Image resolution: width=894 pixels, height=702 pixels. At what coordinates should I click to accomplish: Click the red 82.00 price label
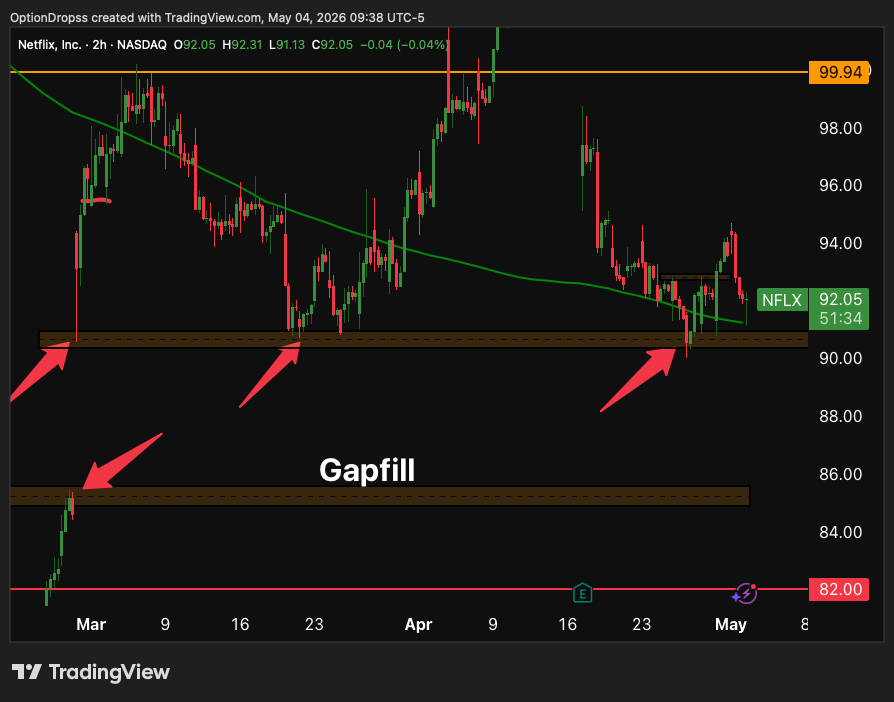pyautogui.click(x=839, y=589)
